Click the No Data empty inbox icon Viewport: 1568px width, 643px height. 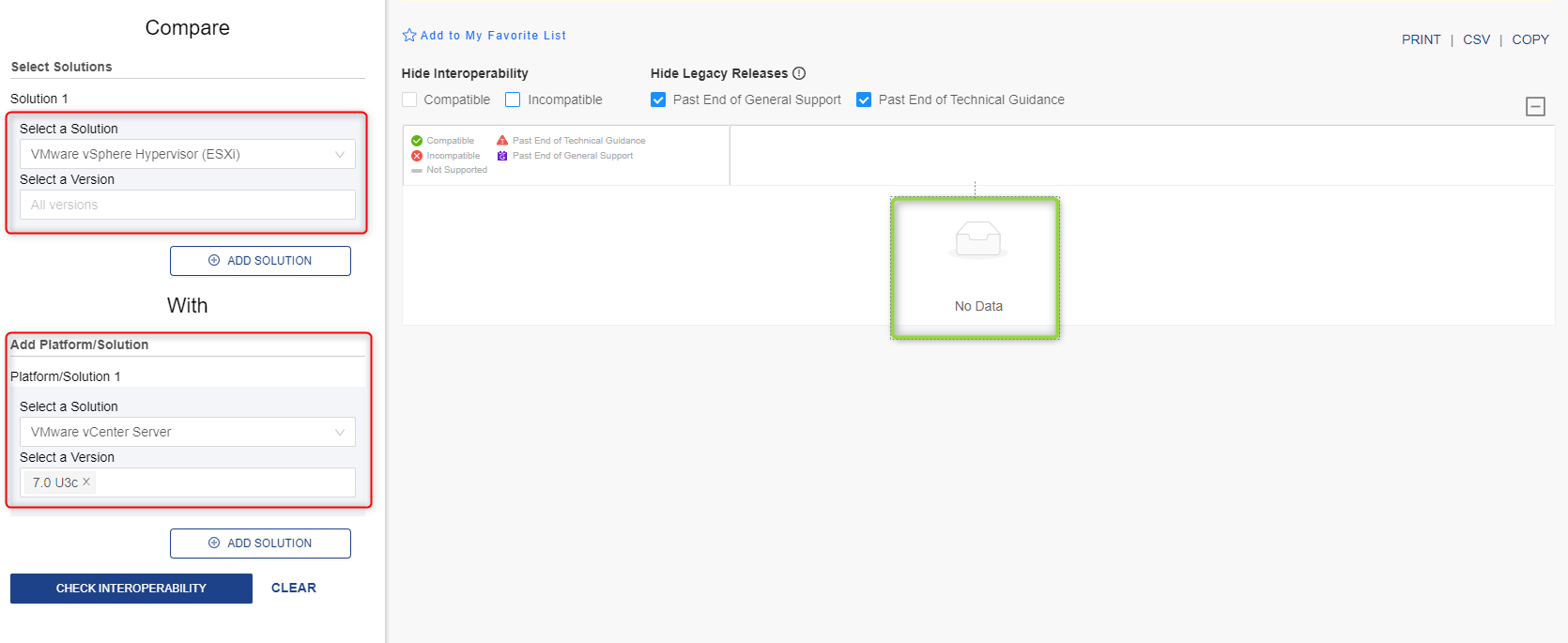[x=978, y=239]
